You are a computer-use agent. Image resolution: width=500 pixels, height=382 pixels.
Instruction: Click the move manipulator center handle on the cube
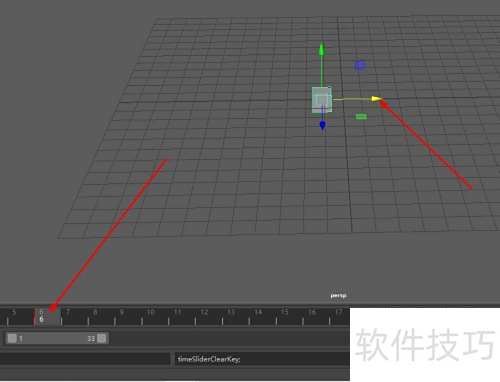[x=322, y=99]
